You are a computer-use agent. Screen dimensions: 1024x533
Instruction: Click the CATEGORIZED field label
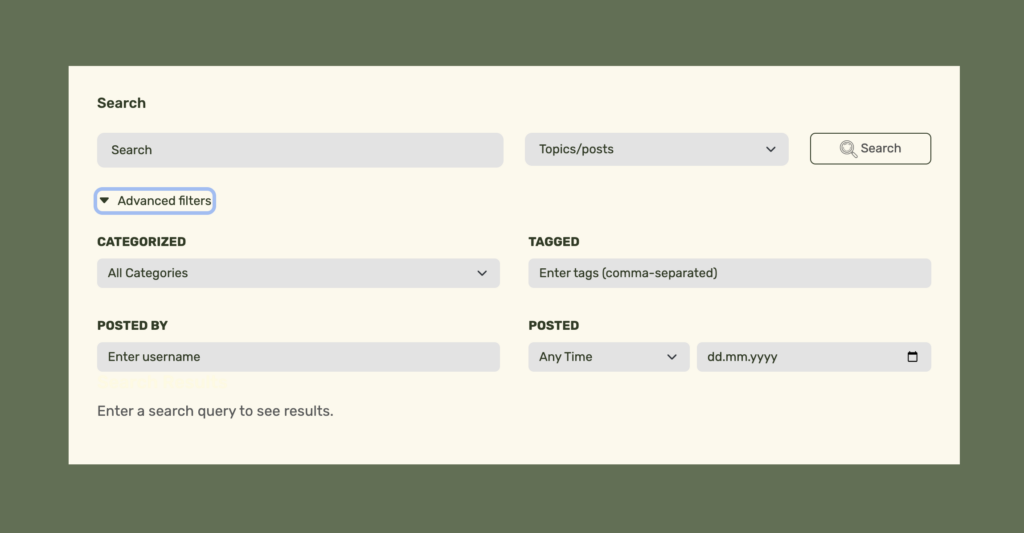tap(141, 242)
